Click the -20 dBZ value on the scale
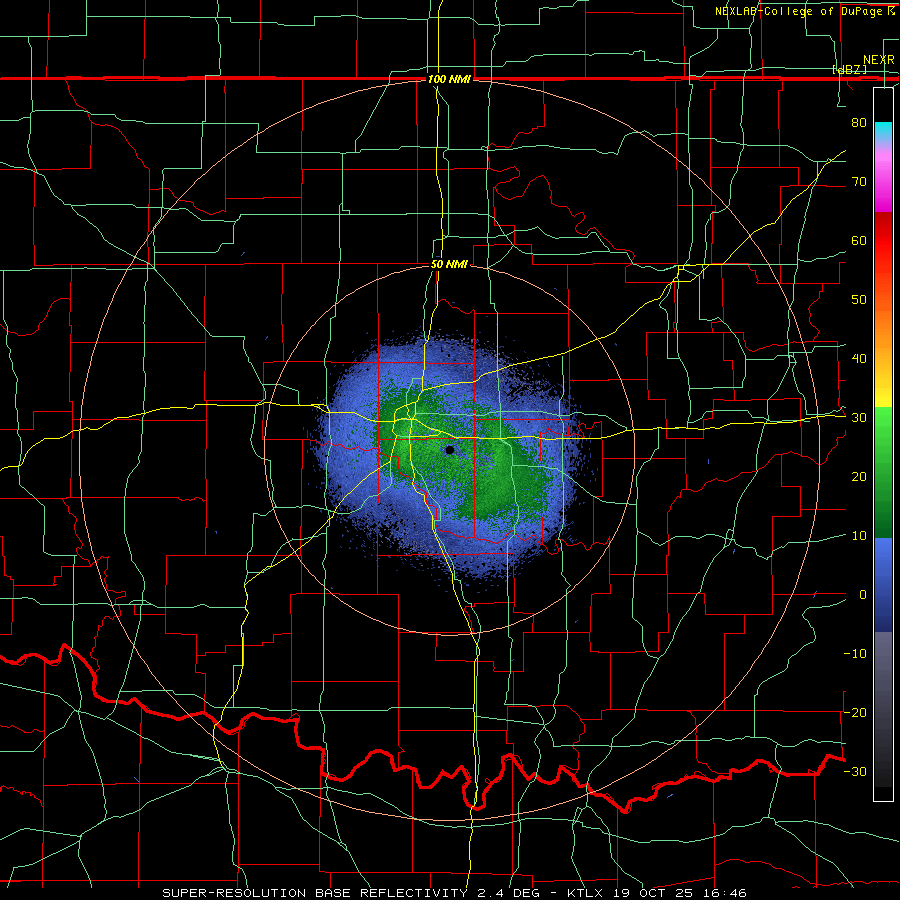Viewport: 900px width, 900px height. tap(855, 712)
